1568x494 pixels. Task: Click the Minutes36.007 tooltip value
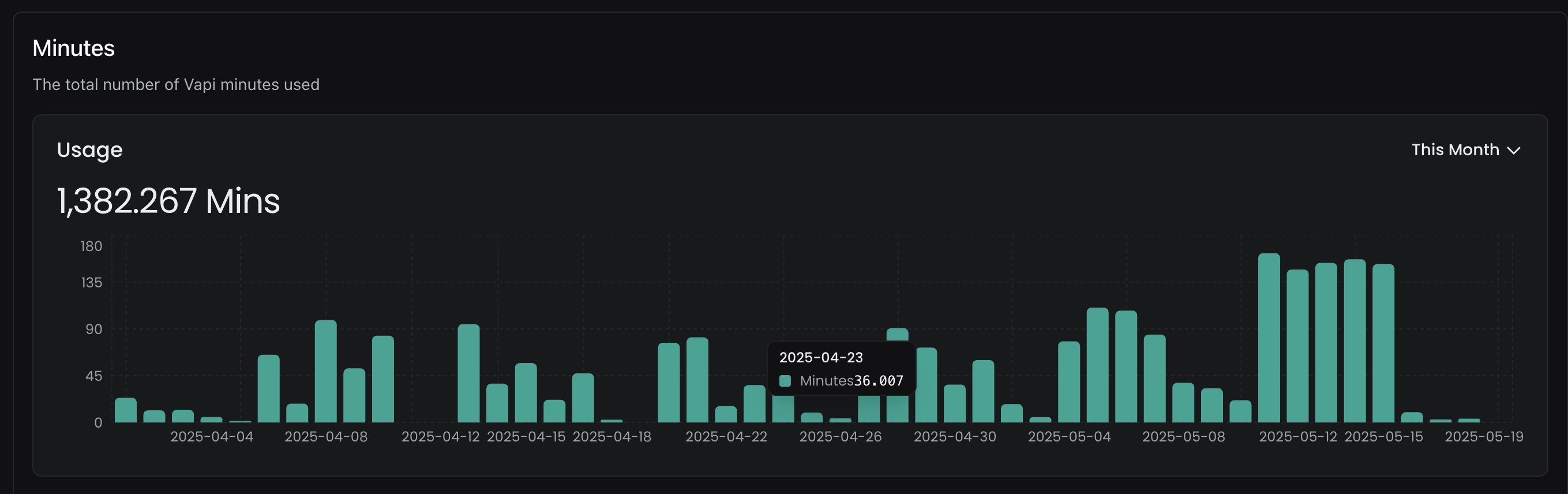pyautogui.click(x=851, y=381)
